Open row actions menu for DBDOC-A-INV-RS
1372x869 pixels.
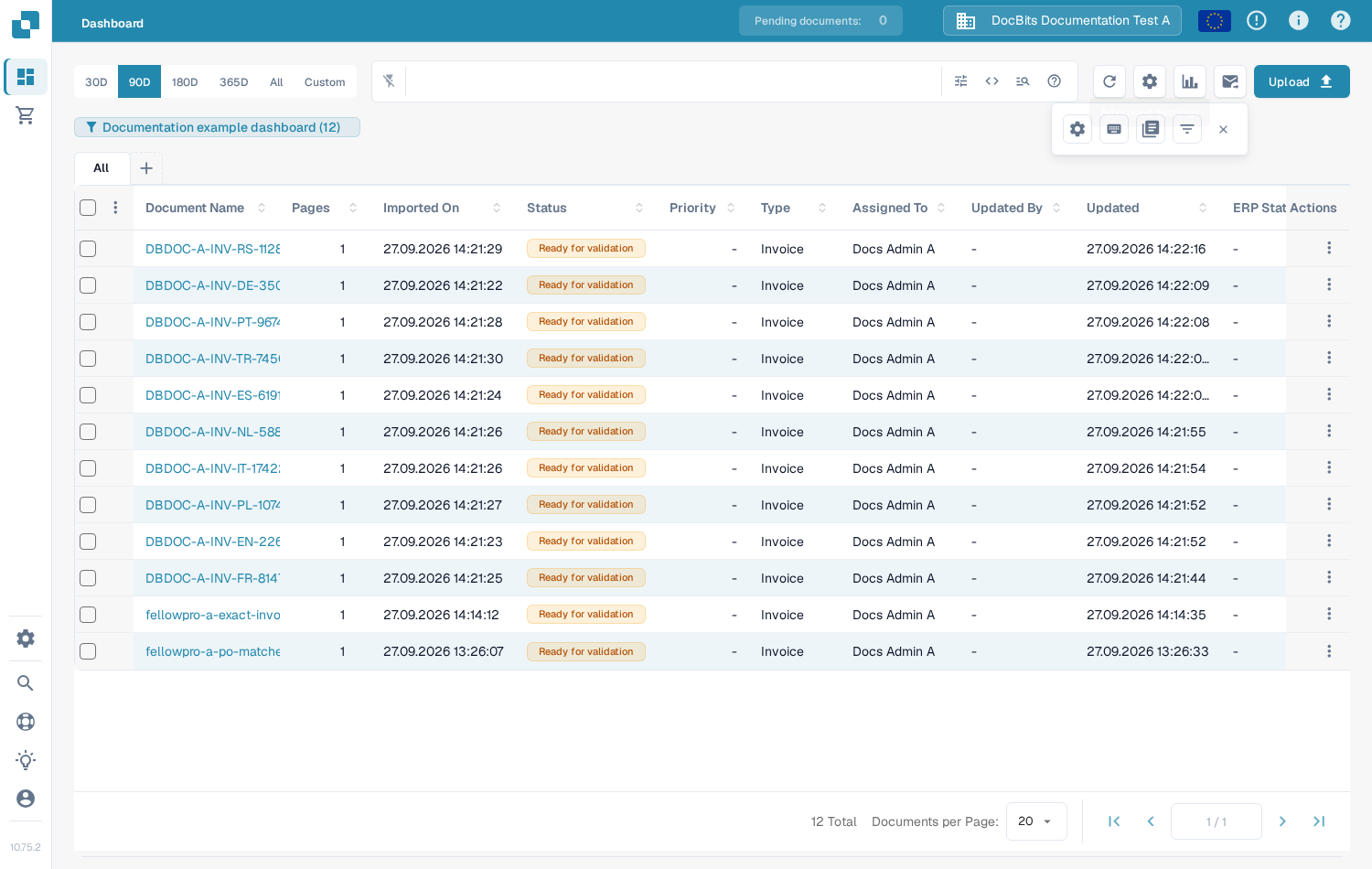click(1329, 248)
